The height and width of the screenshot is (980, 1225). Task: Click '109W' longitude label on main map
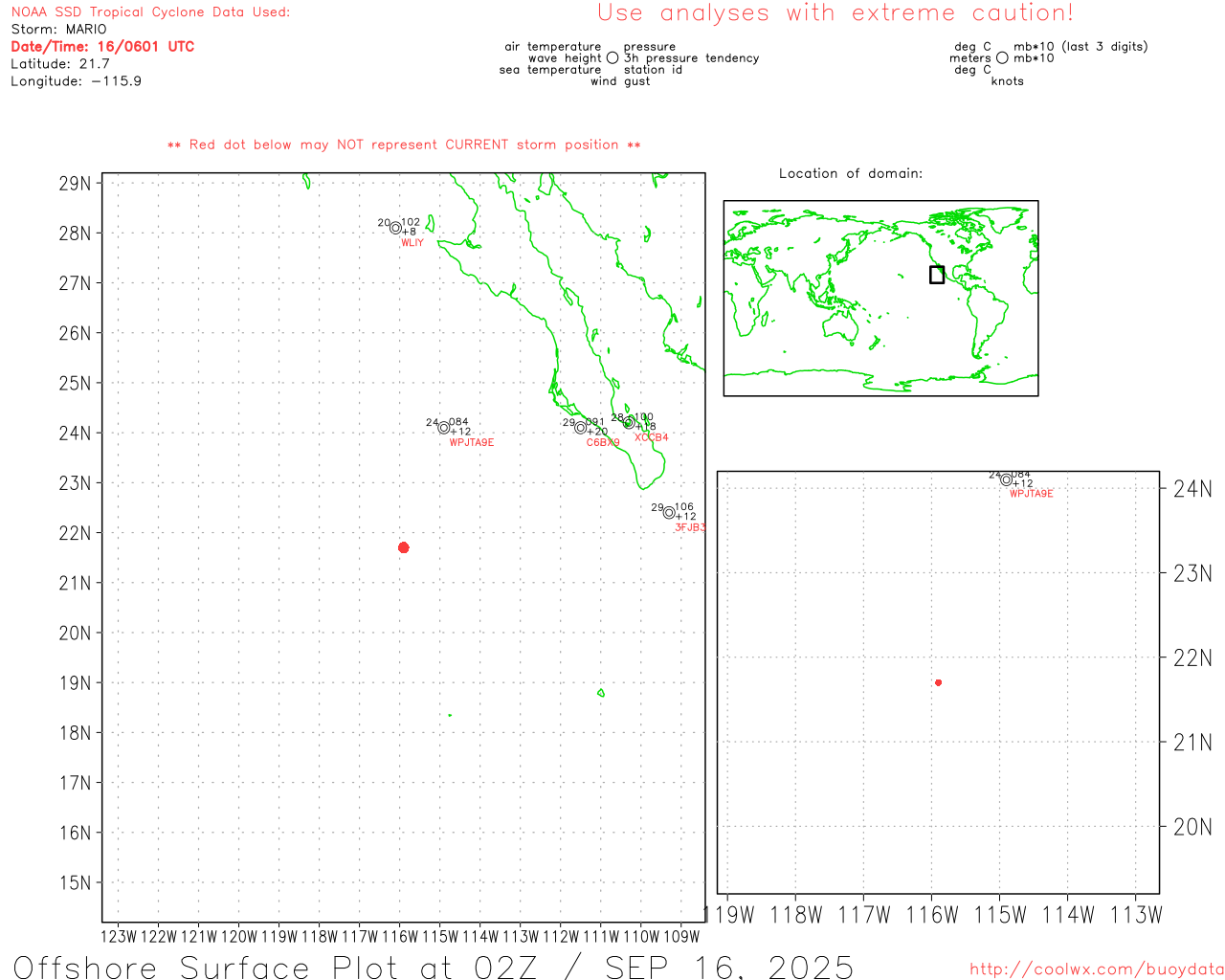tap(682, 937)
